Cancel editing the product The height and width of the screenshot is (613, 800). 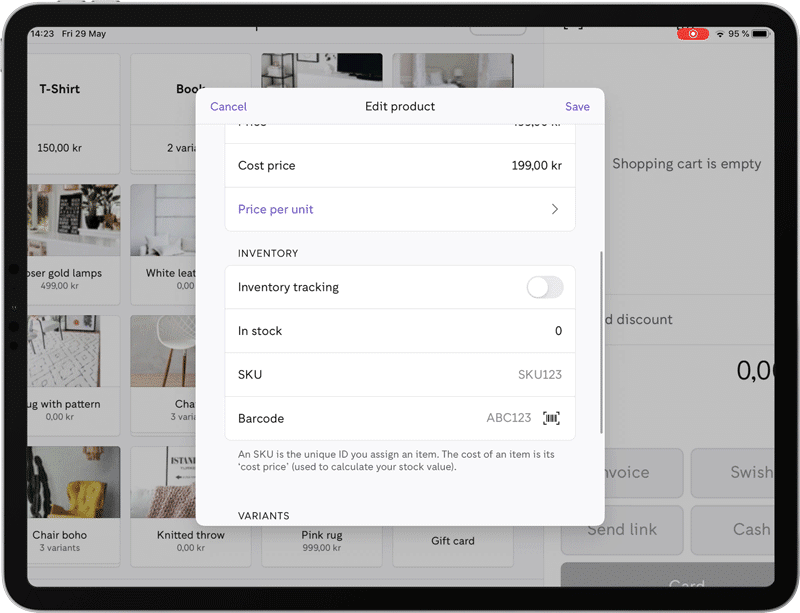(x=228, y=106)
